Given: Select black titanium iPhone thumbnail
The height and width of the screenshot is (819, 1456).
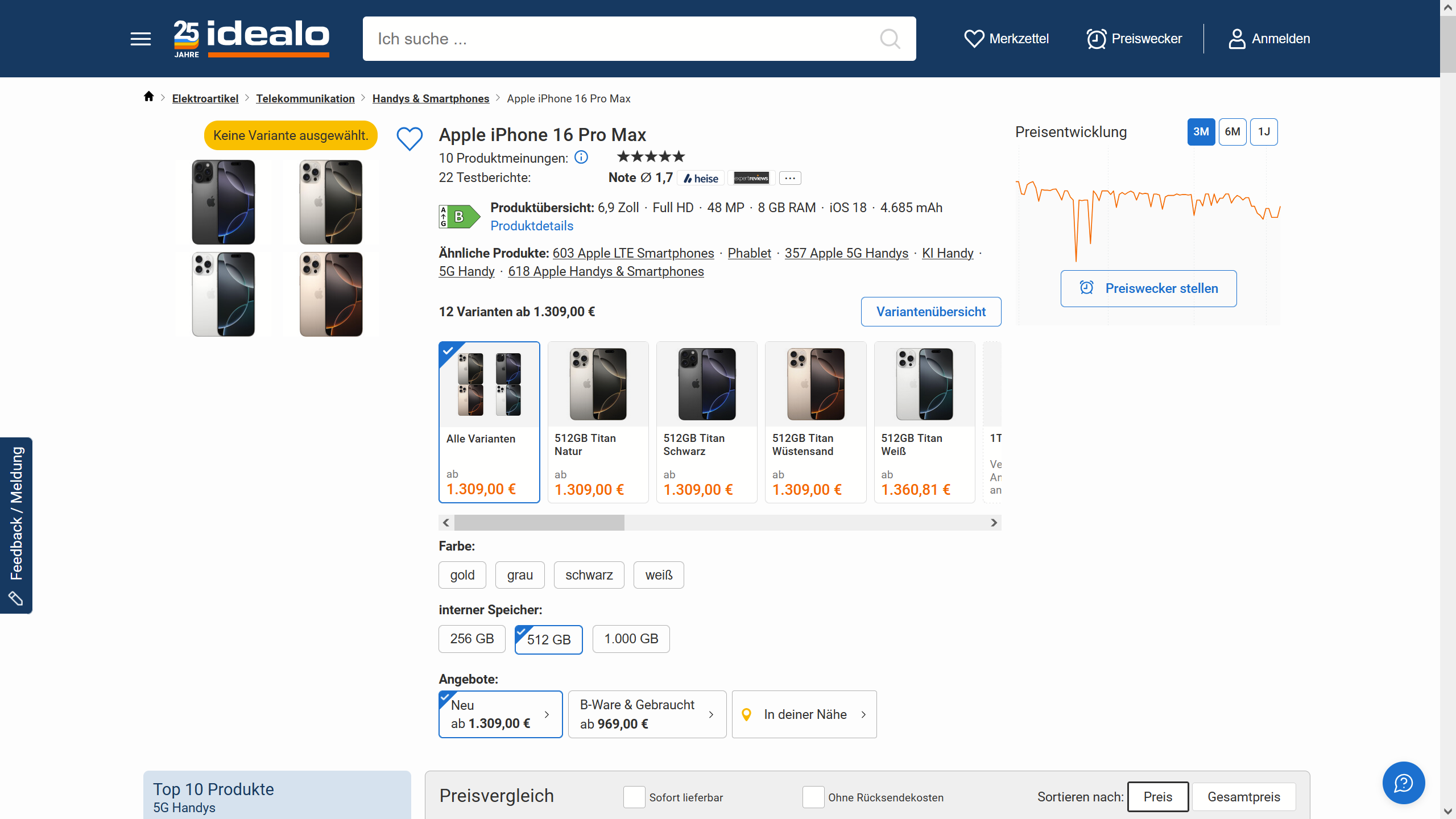Looking at the screenshot, I should pos(223,202).
